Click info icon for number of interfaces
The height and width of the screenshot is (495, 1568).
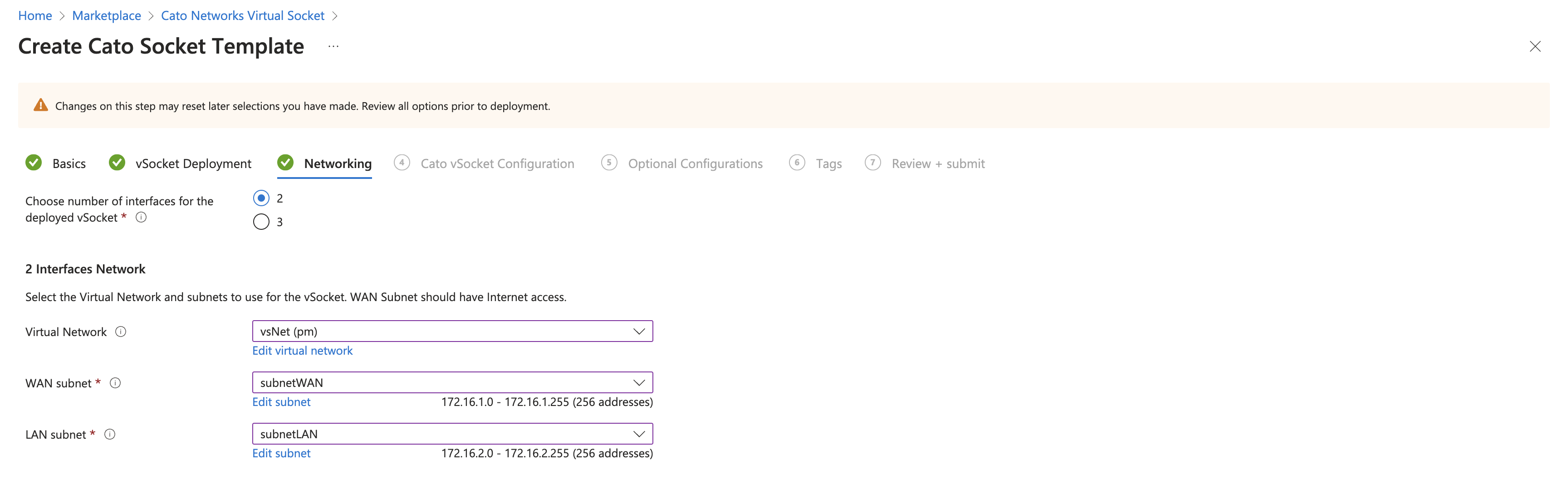click(141, 217)
